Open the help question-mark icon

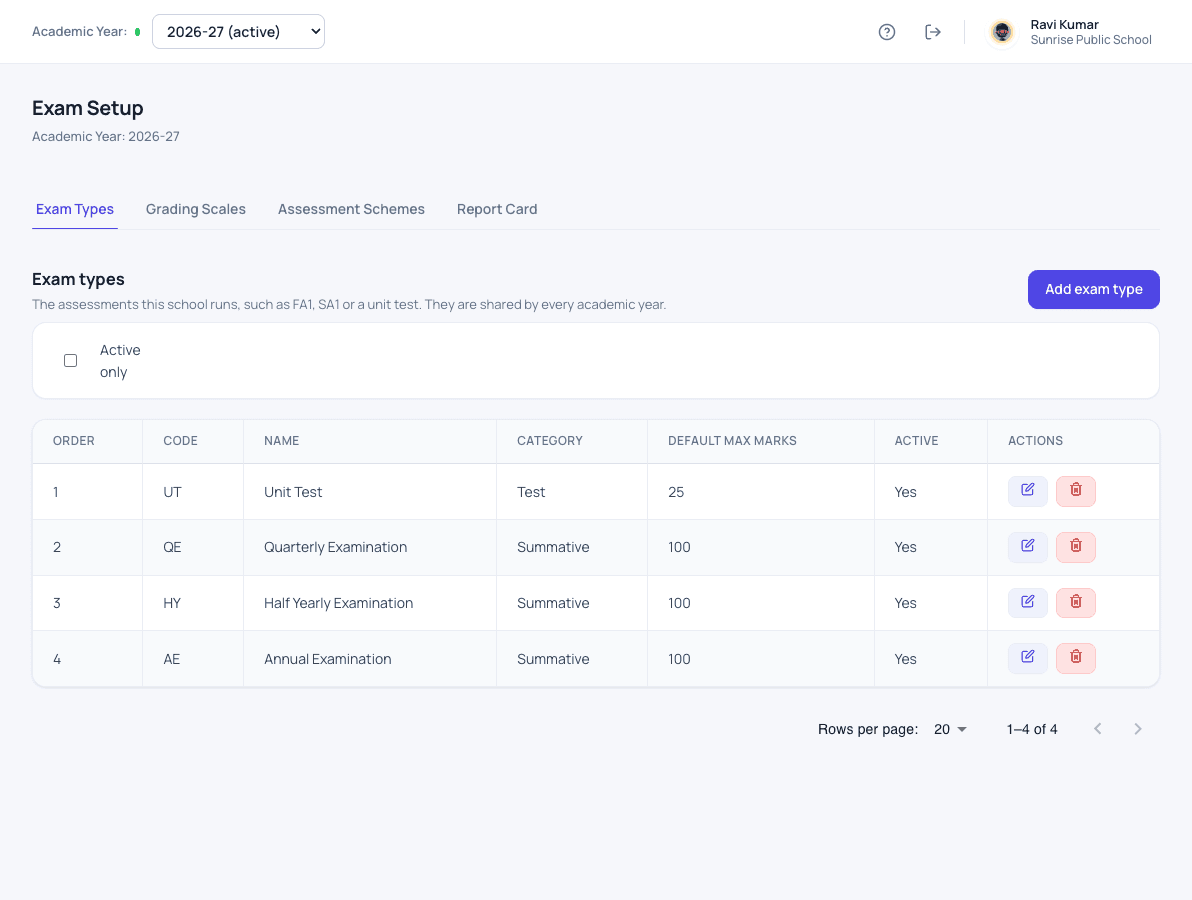[886, 32]
